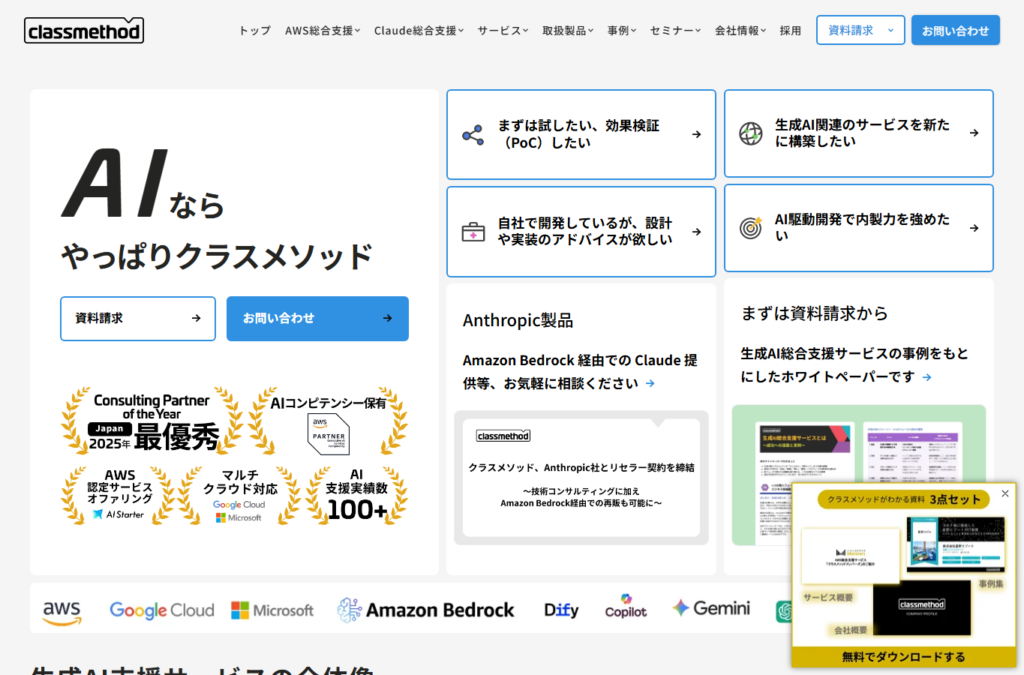This screenshot has width=1024, height=675.
Task: Open the まずは試したい、効果検証（PoC）したい card
Action: tap(581, 134)
